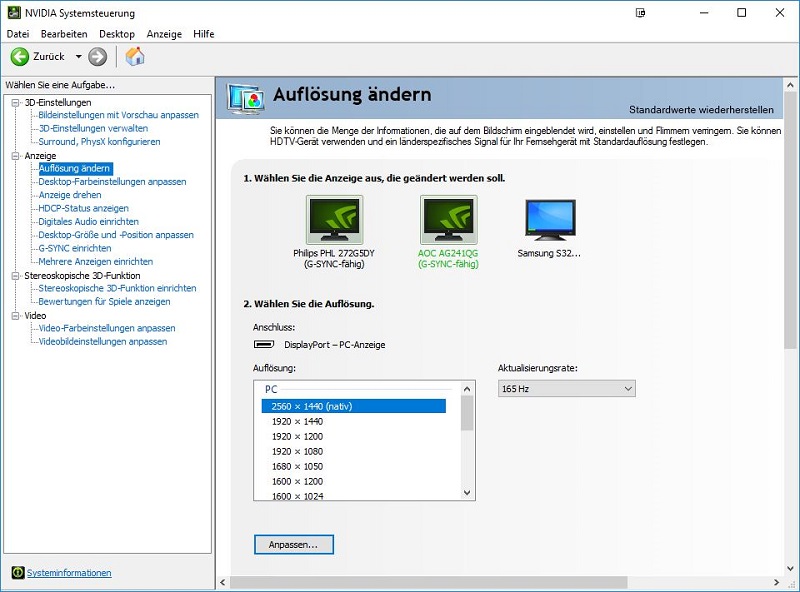Click horizontal scrollbar left arrow

click(x=222, y=582)
